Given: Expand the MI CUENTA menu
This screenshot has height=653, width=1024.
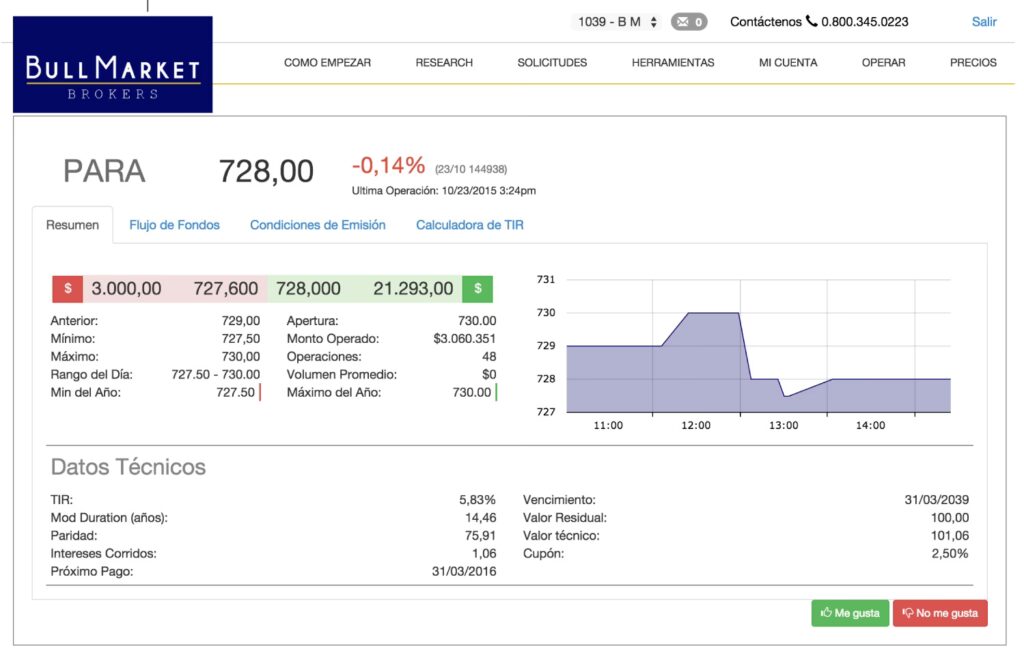Looking at the screenshot, I should [x=788, y=63].
